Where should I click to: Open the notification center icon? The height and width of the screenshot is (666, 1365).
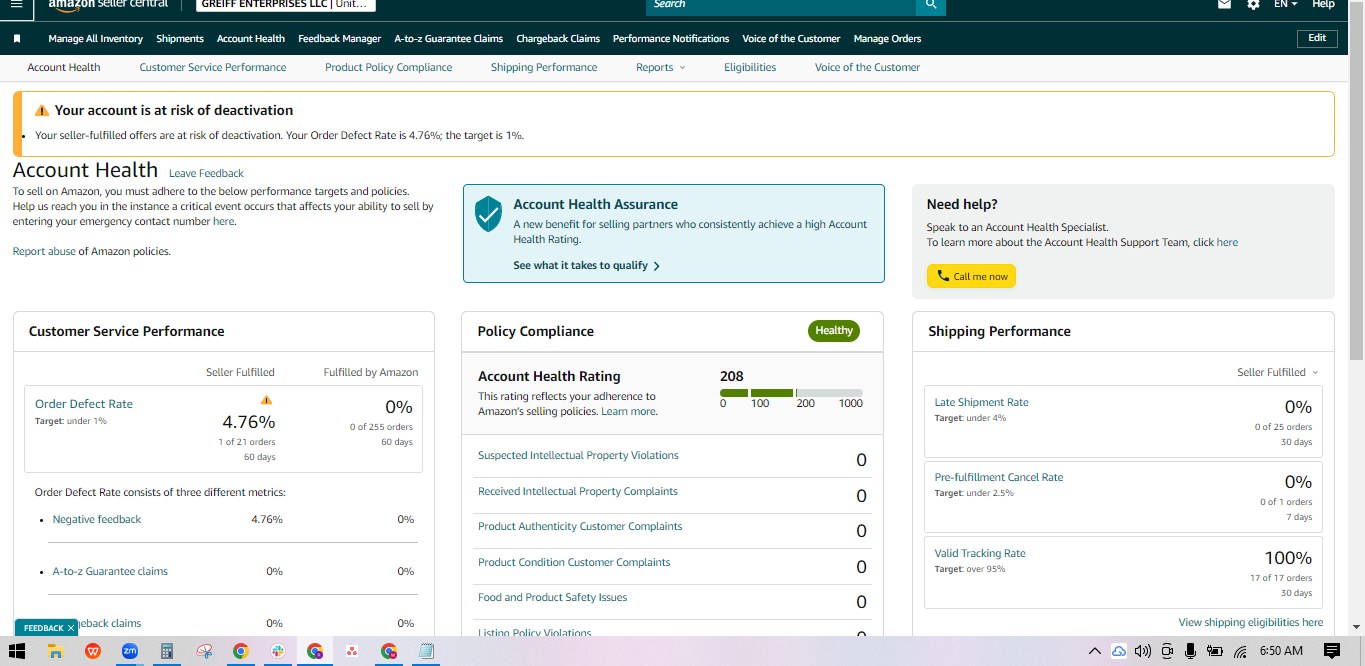tap(1331, 651)
